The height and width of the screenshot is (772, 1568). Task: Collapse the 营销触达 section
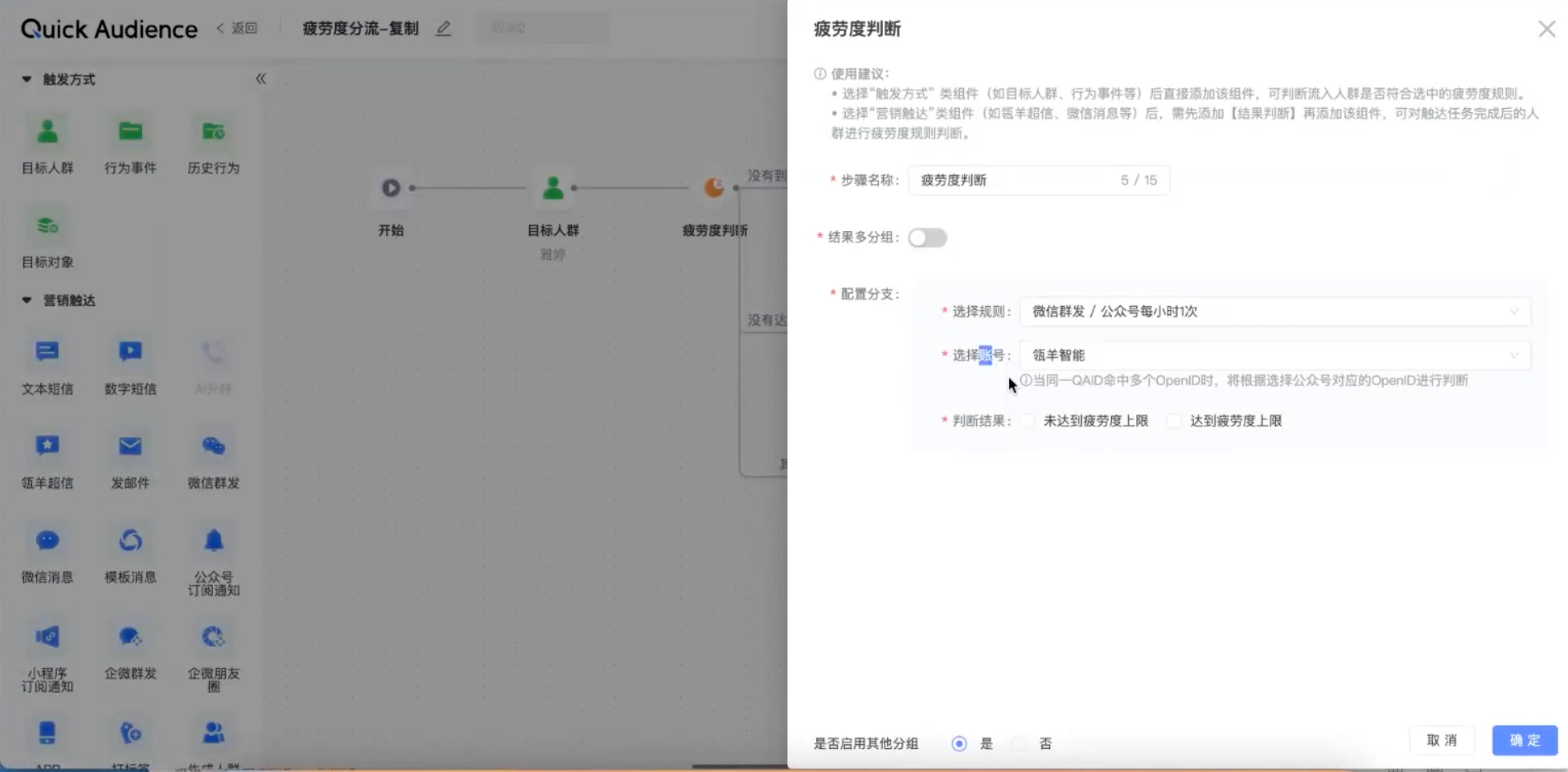pyautogui.click(x=26, y=300)
